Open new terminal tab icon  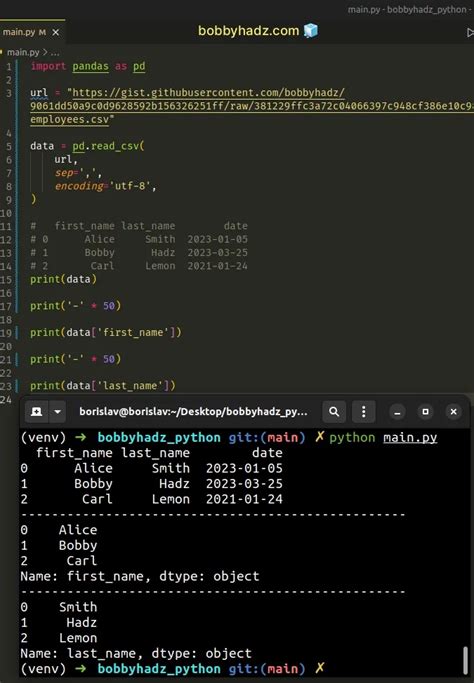coord(37,412)
